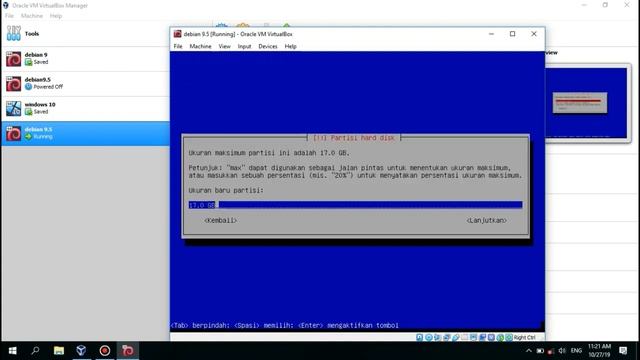Click the hard disk activity status icon
Image resolution: width=640 pixels, height=360 pixels.
pyautogui.click(x=420, y=338)
